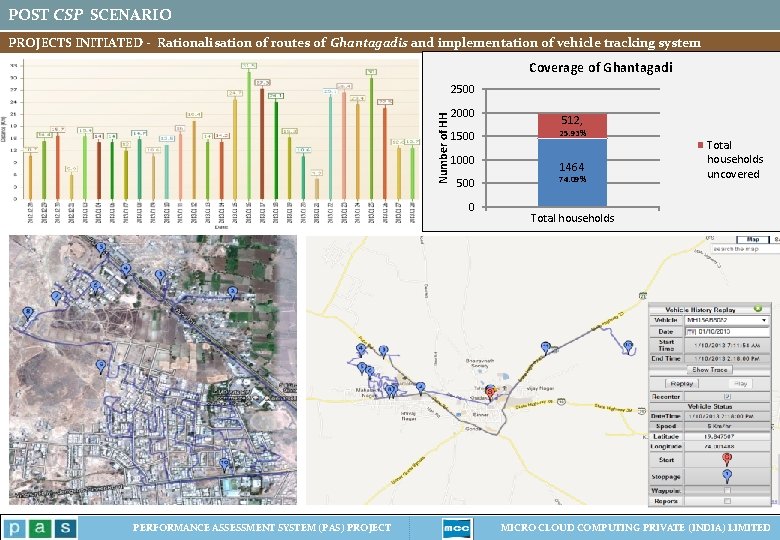Click the 'Coverage of Ghantagadi' chart title

[x=600, y=68]
